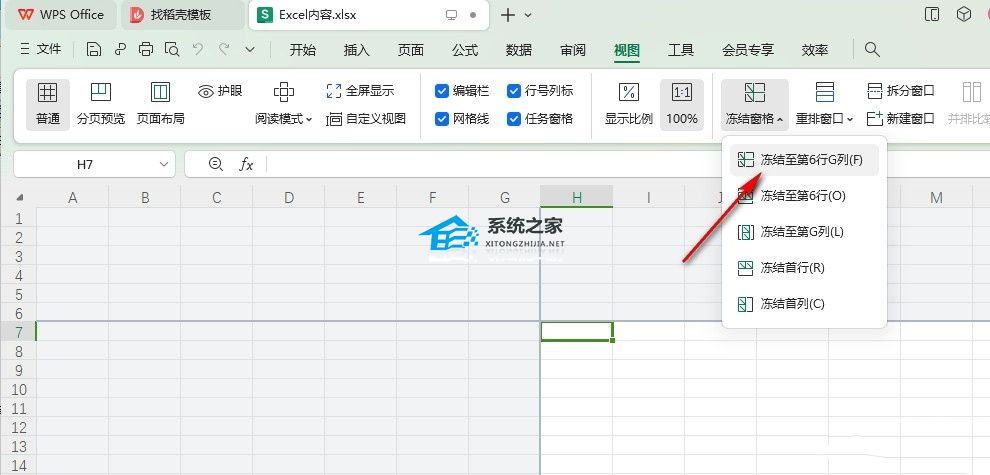Open Page Break Preview (分页预览)
990x475 pixels.
point(101,104)
